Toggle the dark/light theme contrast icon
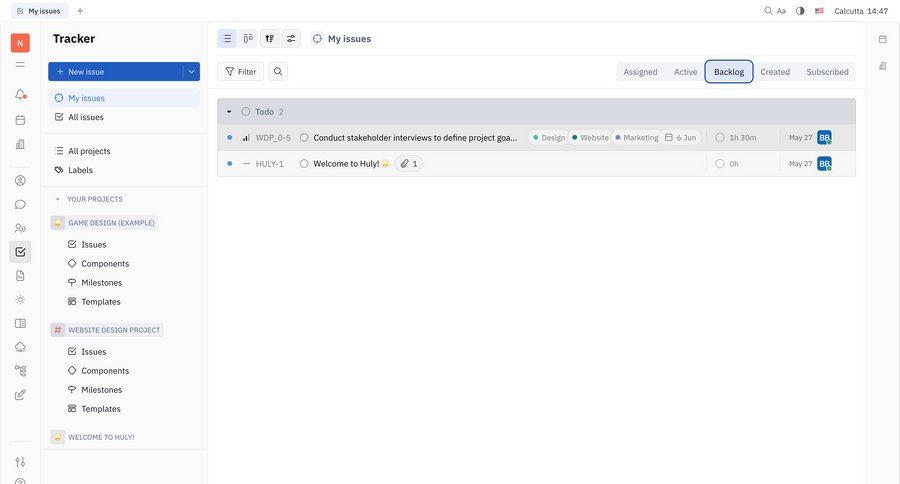The width and height of the screenshot is (900, 484). (800, 11)
